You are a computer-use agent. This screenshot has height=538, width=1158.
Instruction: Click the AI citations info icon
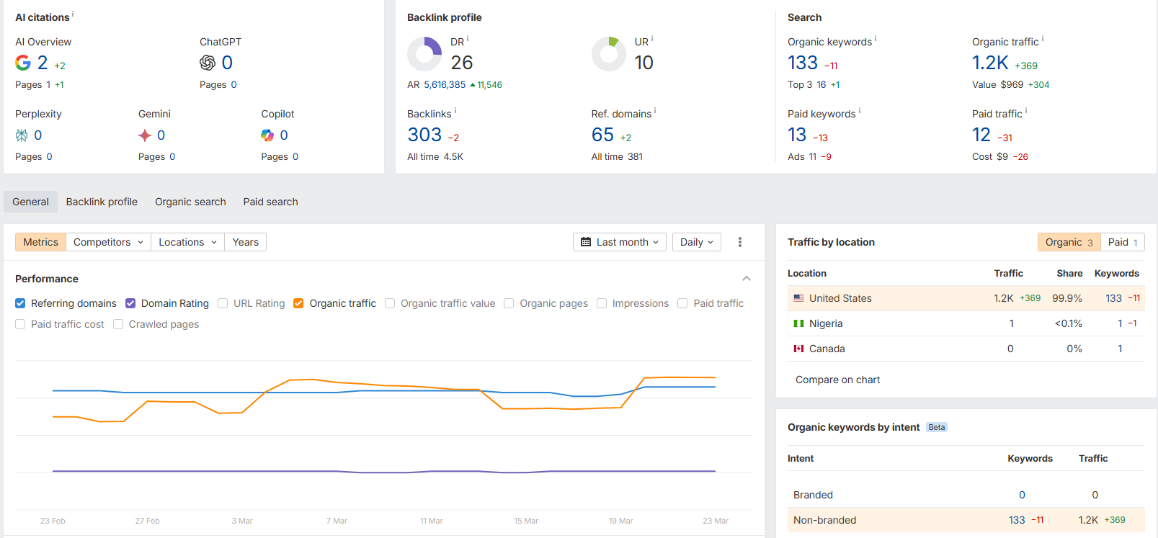point(74,15)
